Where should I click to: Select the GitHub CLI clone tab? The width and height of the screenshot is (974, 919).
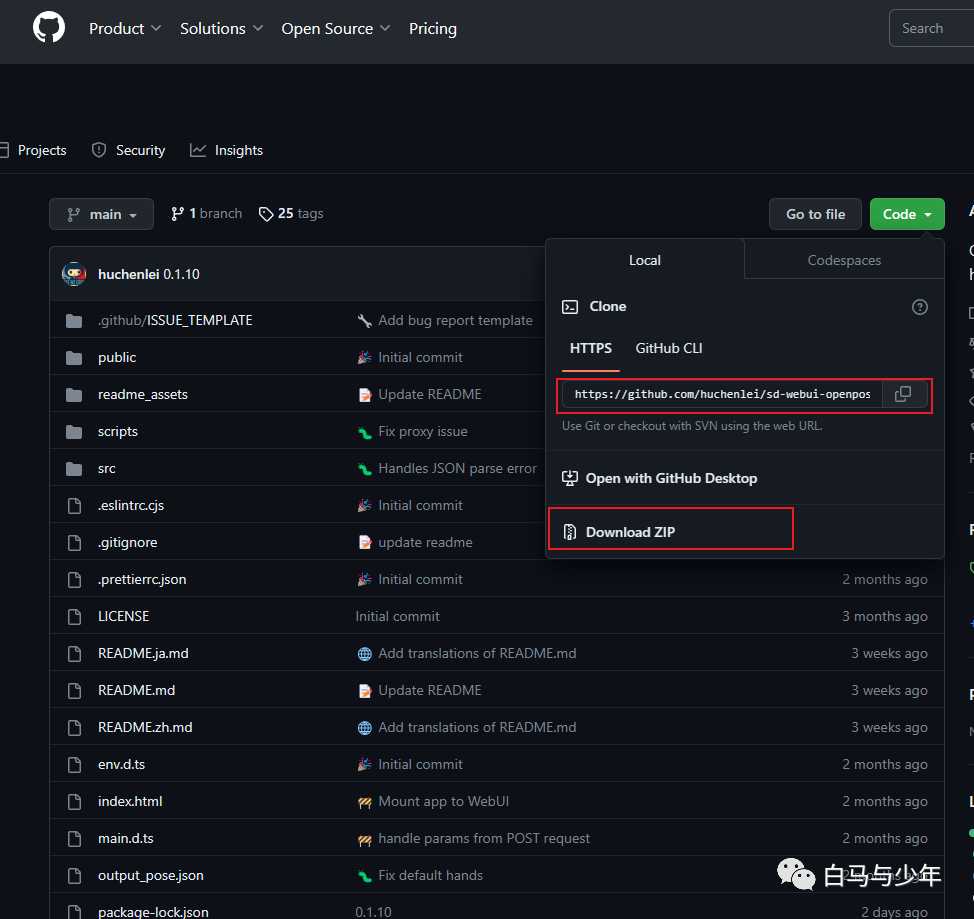(x=669, y=349)
